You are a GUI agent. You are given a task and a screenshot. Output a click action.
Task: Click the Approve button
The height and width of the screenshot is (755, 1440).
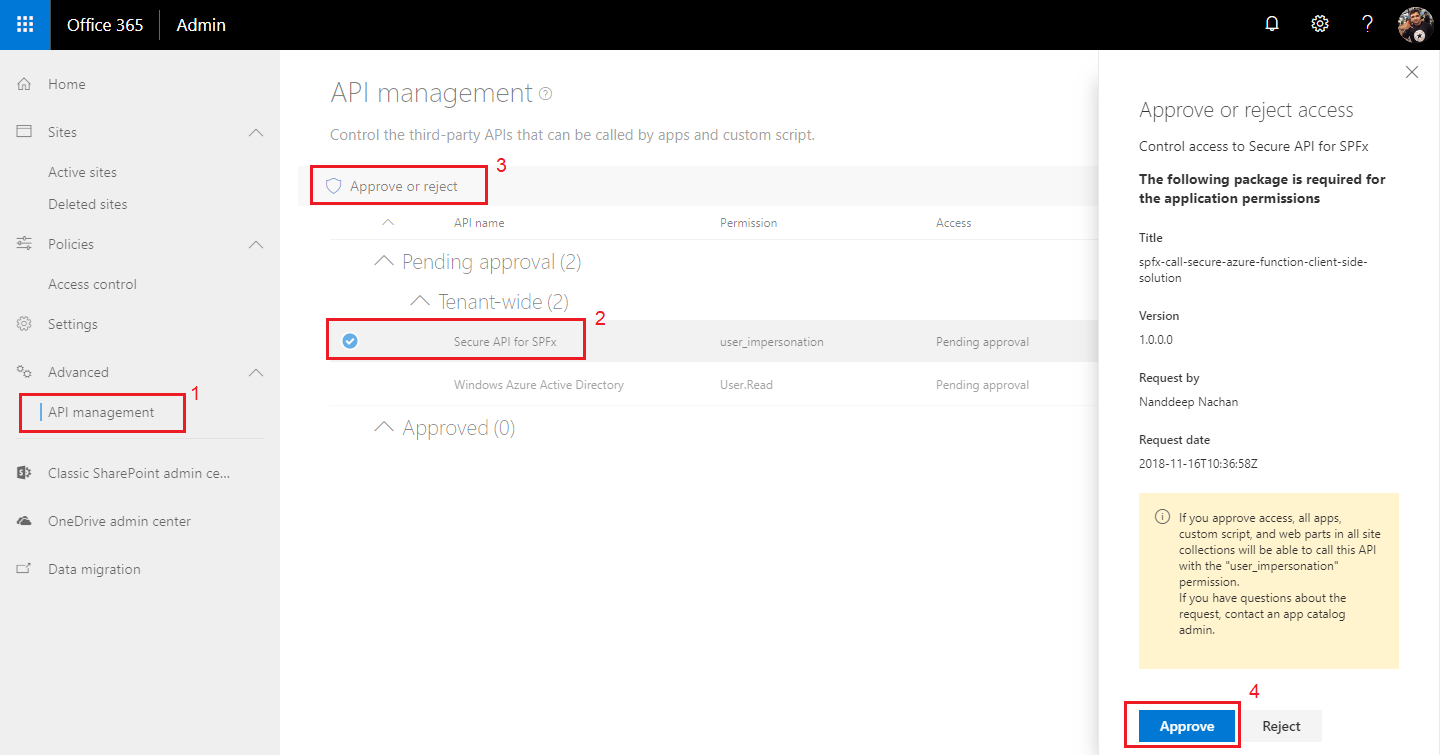coord(1187,726)
